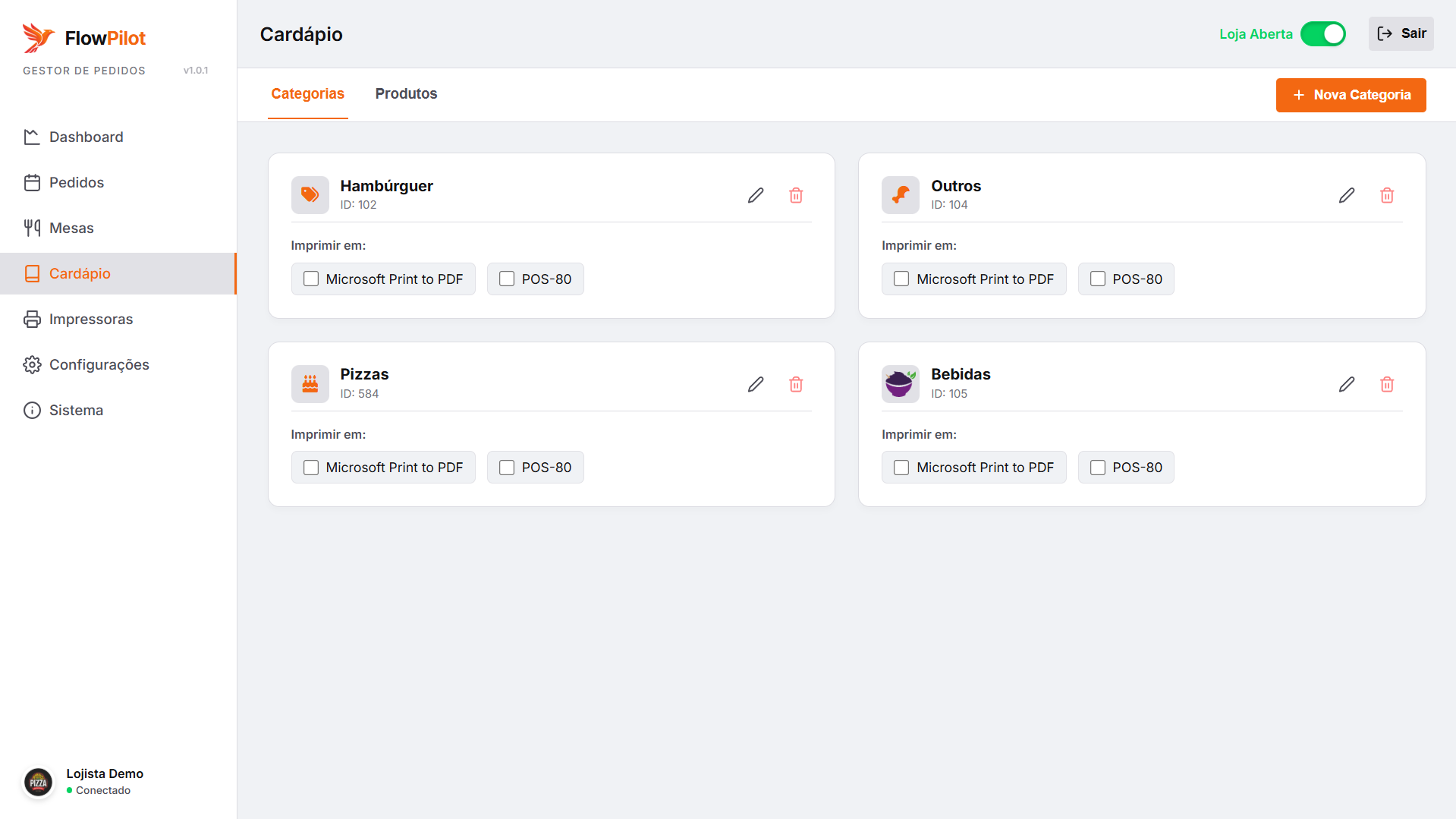This screenshot has width=1456, height=819.
Task: Switch to the Produtos tab
Action: [406, 94]
